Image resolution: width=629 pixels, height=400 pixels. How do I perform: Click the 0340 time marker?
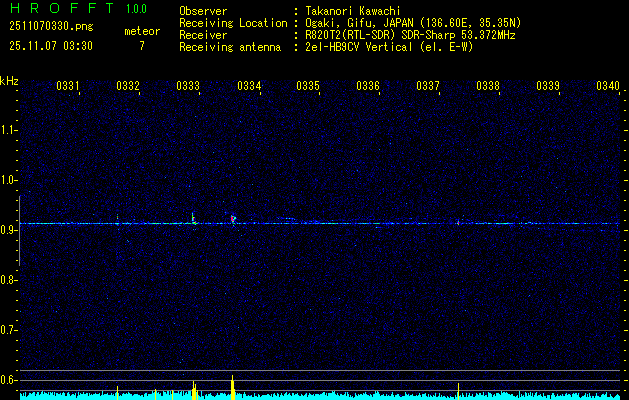pyautogui.click(x=608, y=86)
